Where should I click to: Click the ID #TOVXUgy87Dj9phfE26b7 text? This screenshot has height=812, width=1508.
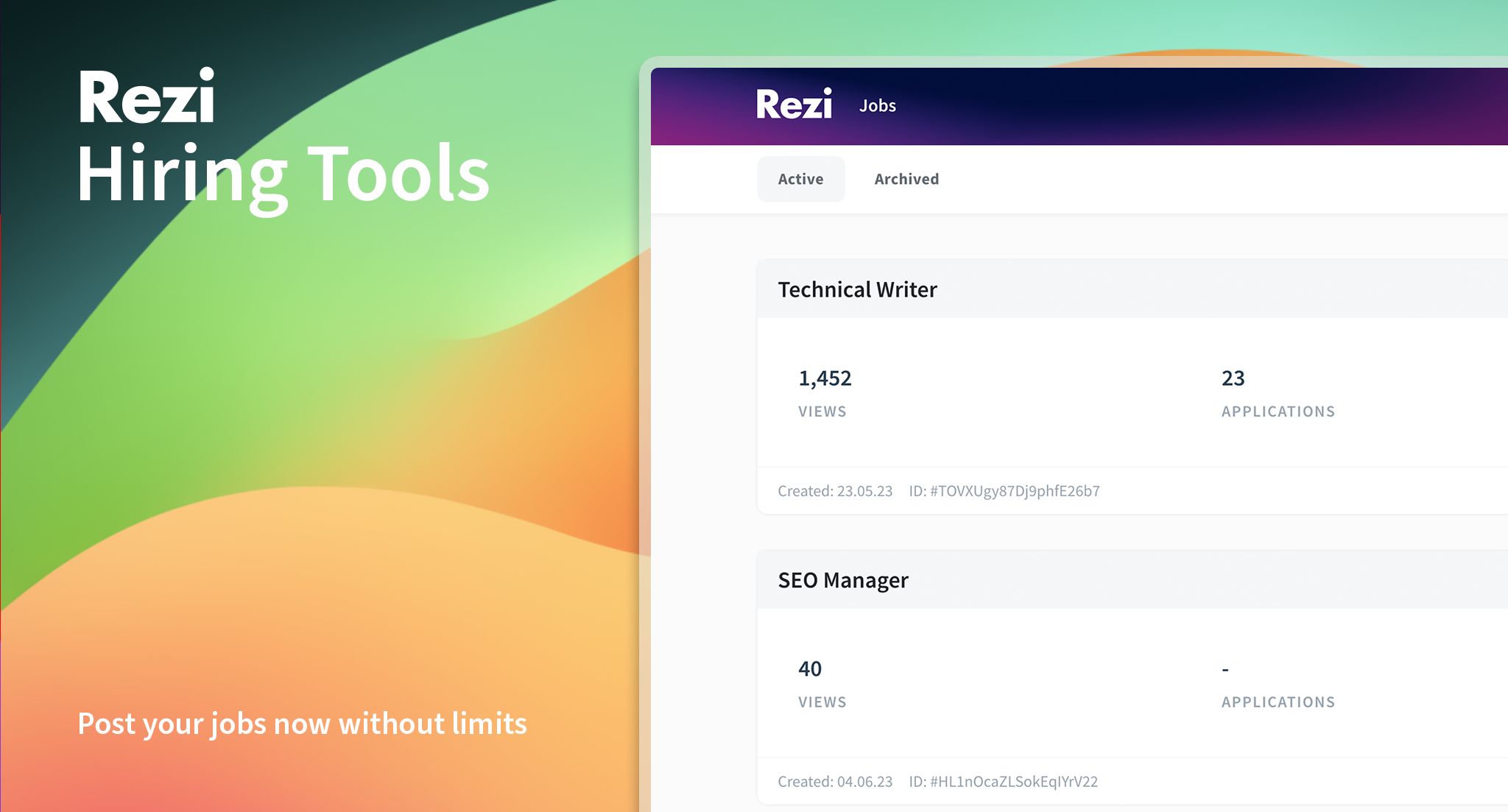(1004, 491)
